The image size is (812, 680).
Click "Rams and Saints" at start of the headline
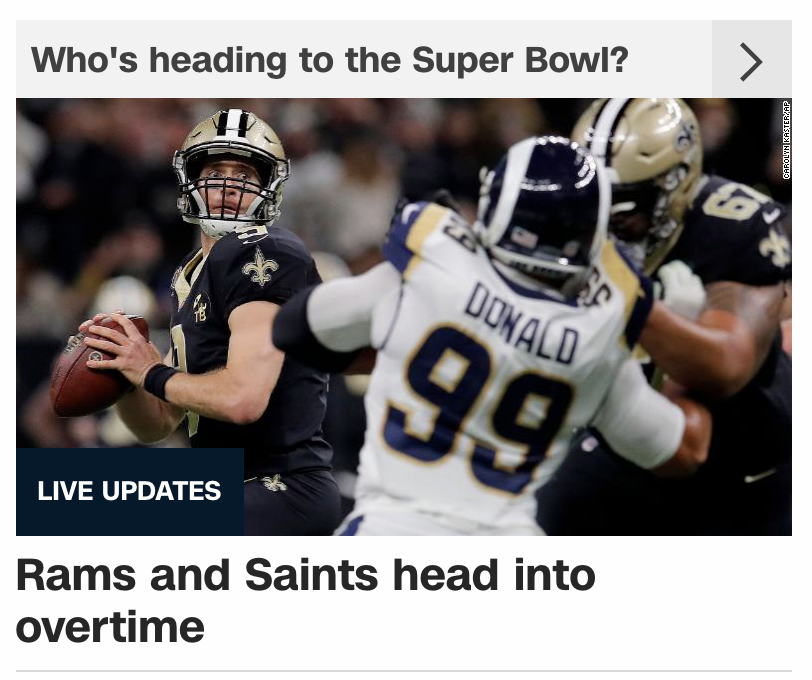(x=198, y=575)
